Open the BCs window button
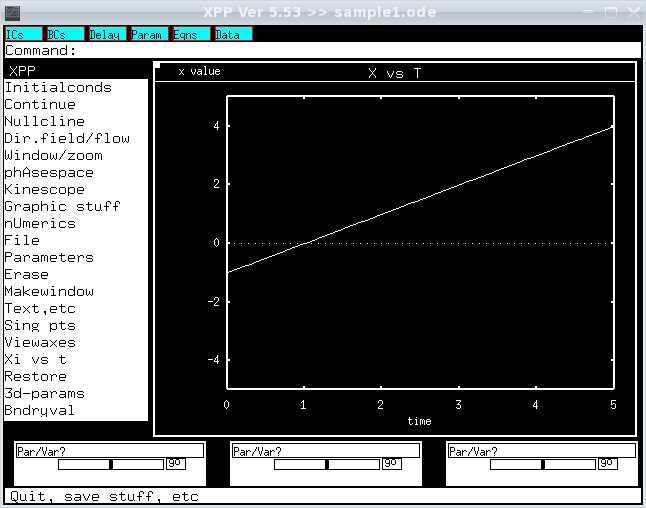The image size is (646, 508). click(x=66, y=34)
